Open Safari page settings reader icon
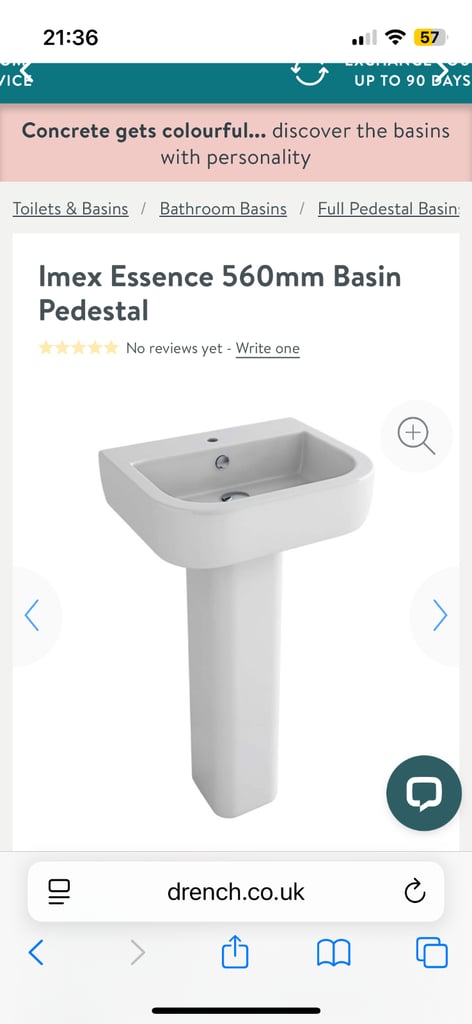This screenshot has width=472, height=1024. [x=59, y=891]
